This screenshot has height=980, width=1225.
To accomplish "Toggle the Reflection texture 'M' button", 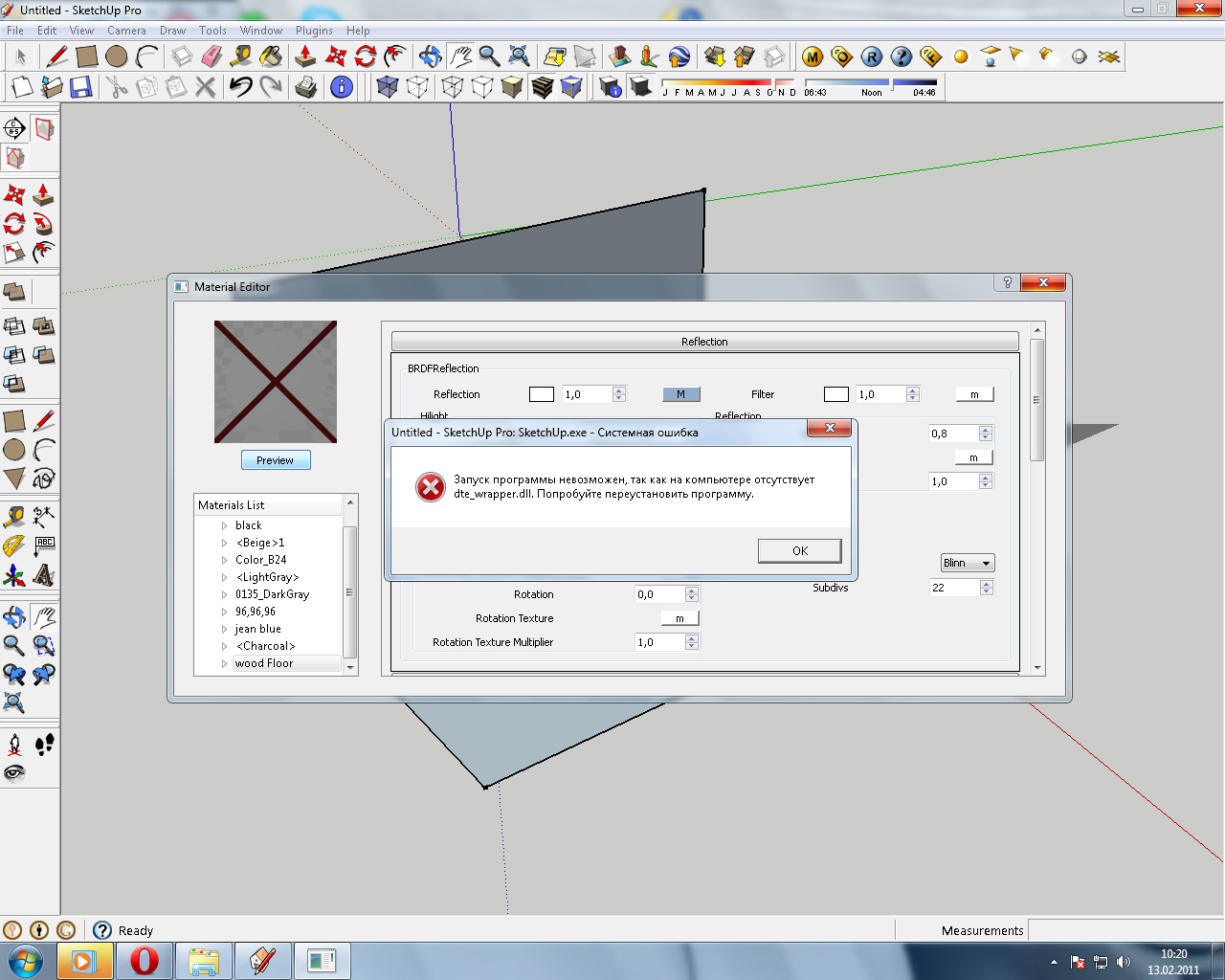I will coord(680,394).
